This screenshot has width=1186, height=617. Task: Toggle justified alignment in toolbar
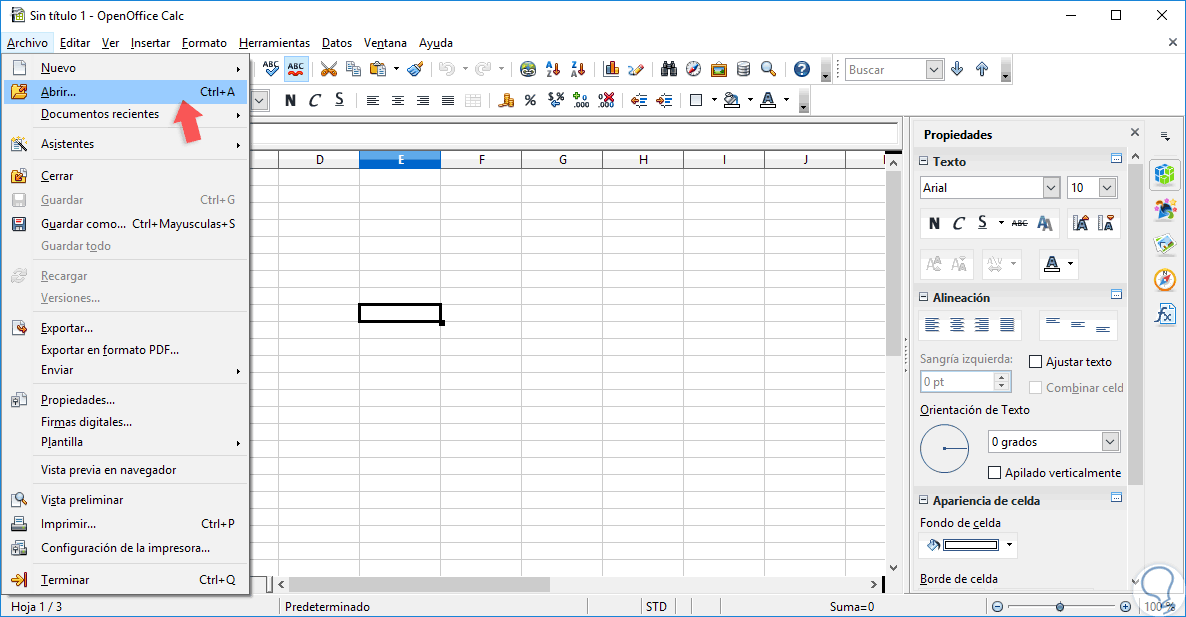pos(448,100)
